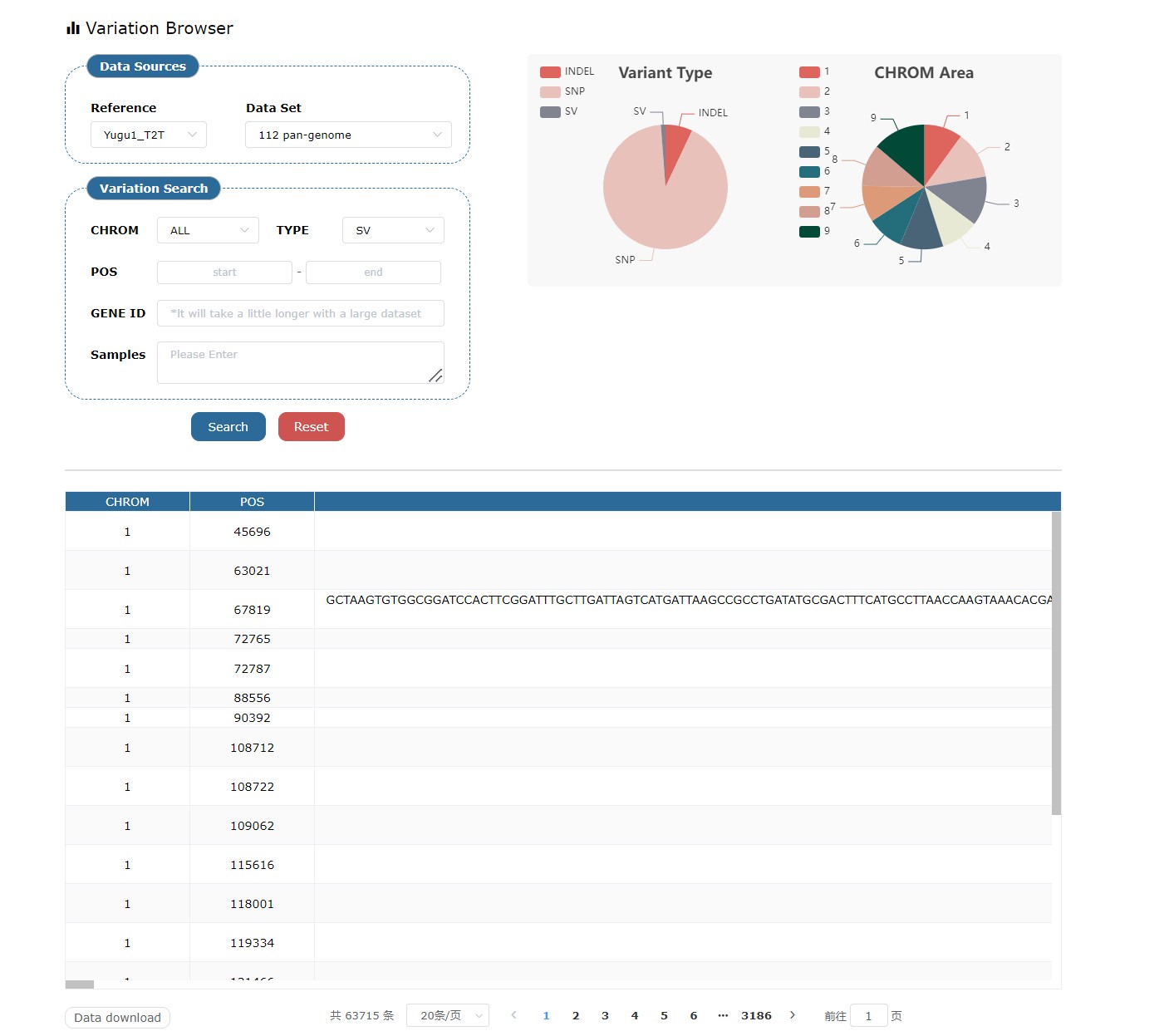Click the Data download button
The height and width of the screenshot is (1036, 1164).
click(117, 1018)
